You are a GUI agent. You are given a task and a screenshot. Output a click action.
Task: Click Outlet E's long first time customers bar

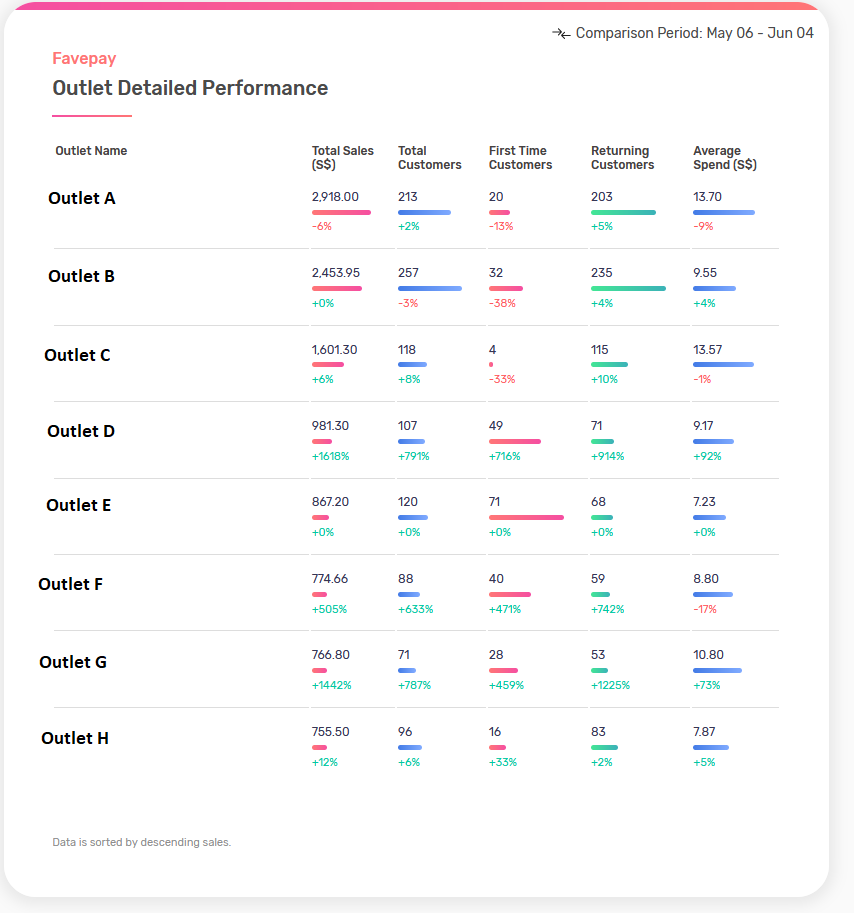click(528, 518)
